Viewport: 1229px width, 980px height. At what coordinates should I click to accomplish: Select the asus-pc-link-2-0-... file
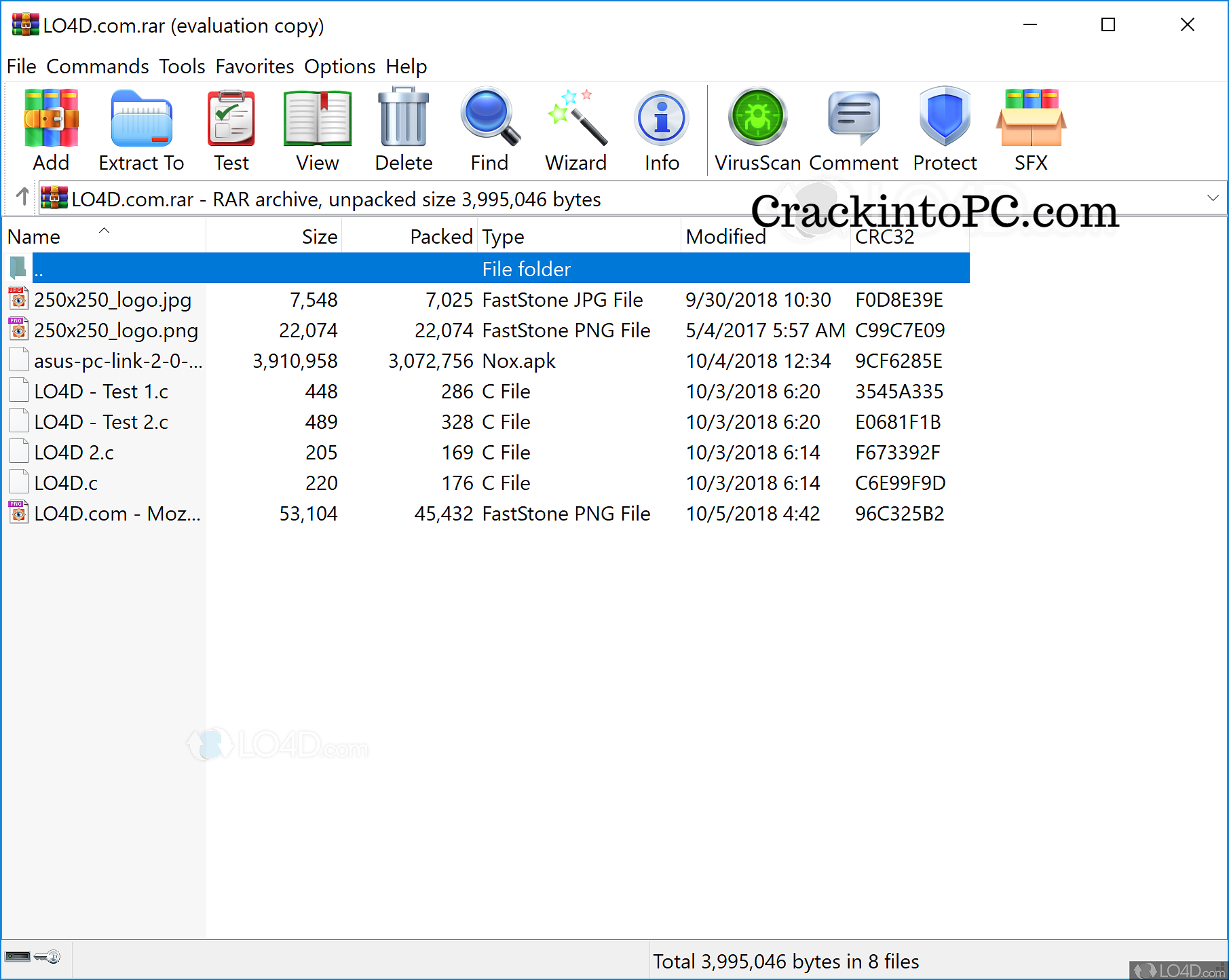[118, 361]
